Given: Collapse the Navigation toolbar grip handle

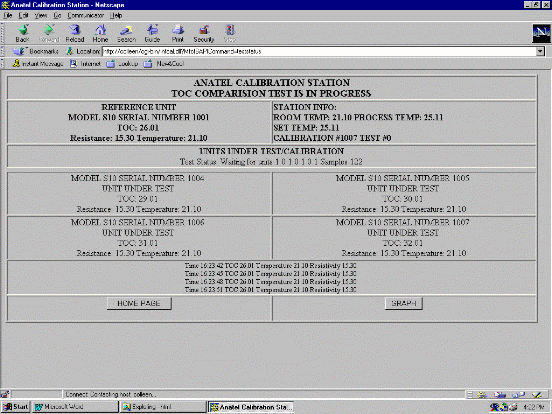Looking at the screenshot, I should (2, 33).
